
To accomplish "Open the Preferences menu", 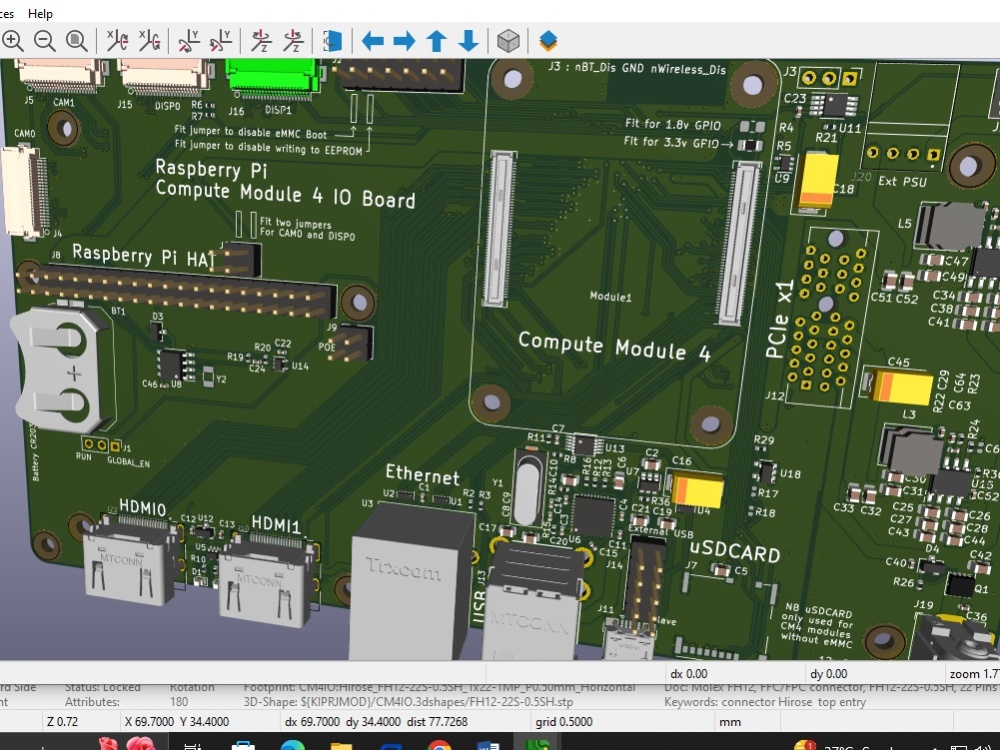I will click(8, 13).
